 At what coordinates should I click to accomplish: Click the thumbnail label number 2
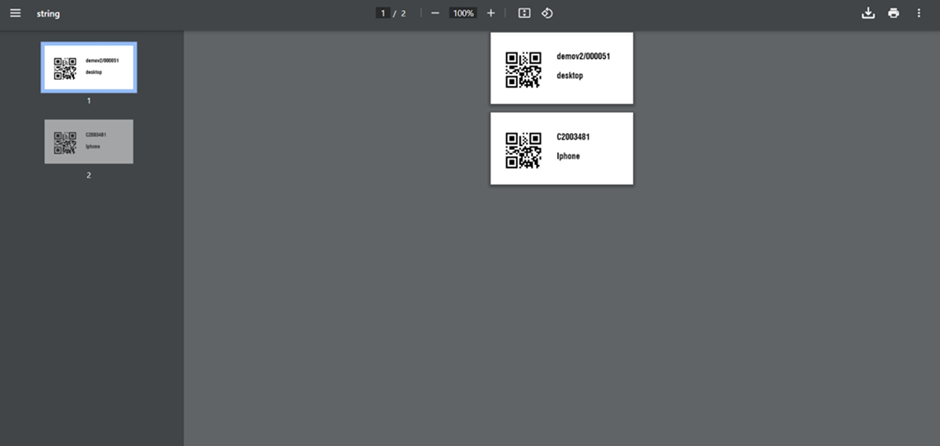click(89, 175)
